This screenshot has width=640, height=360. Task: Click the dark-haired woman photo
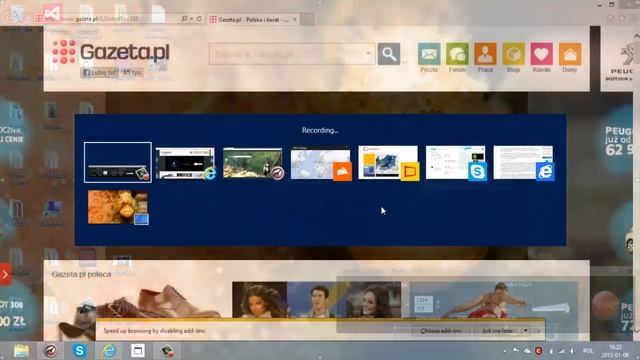tap(260, 300)
